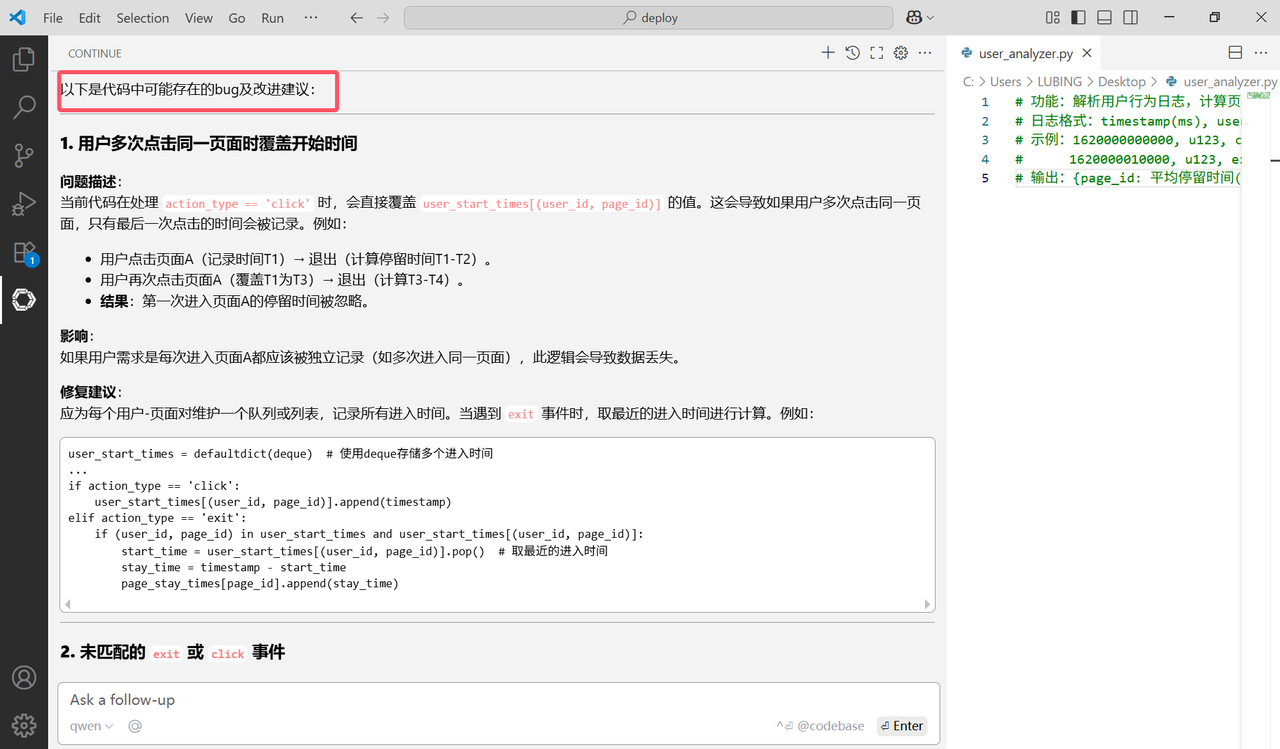Open the Selection menu

[x=143, y=18]
